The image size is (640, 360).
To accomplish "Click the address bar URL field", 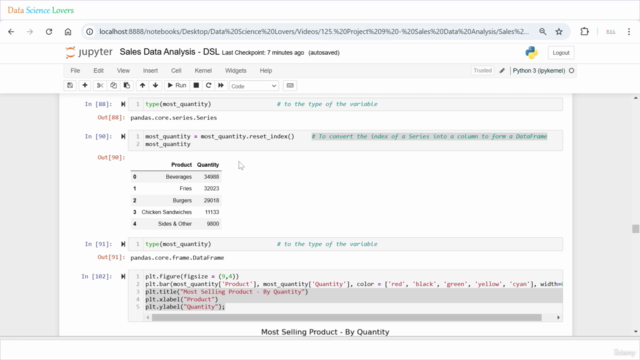I will coord(313,32).
